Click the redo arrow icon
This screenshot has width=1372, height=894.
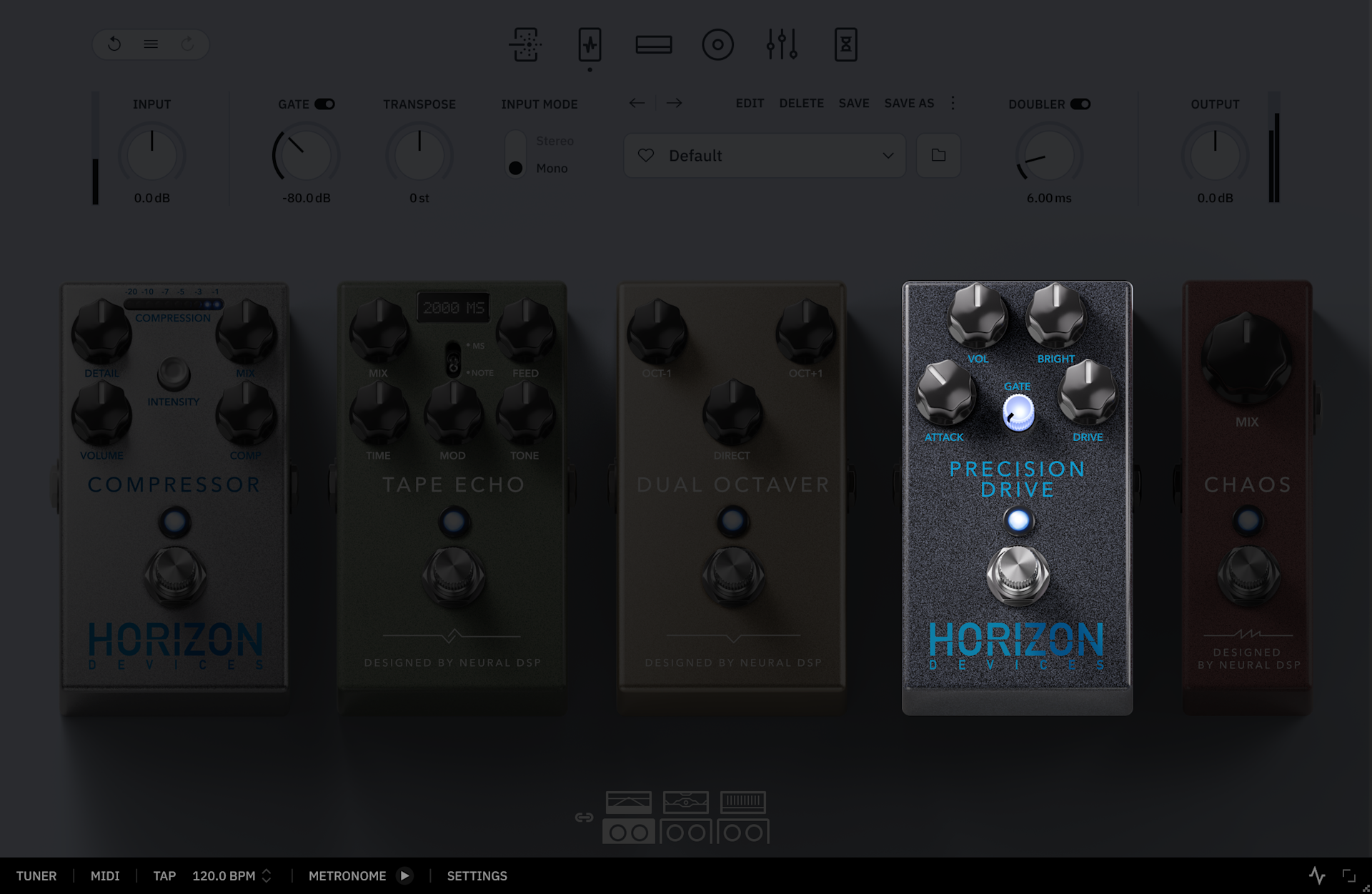point(187,44)
